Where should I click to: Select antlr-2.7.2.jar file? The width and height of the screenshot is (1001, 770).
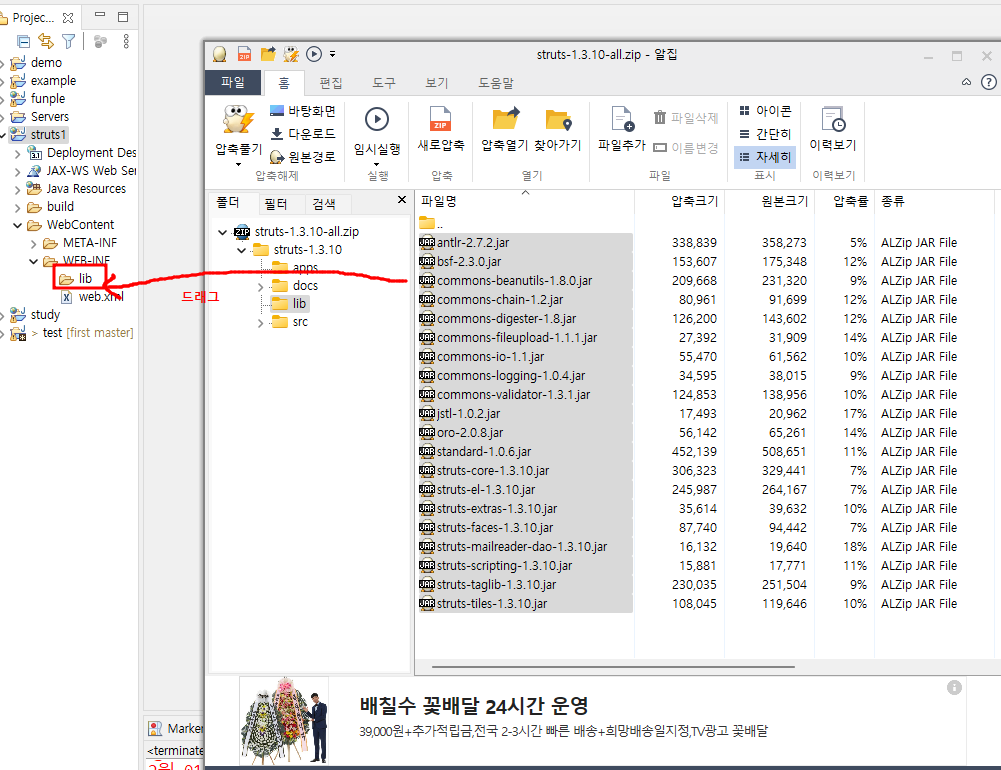[525, 243]
